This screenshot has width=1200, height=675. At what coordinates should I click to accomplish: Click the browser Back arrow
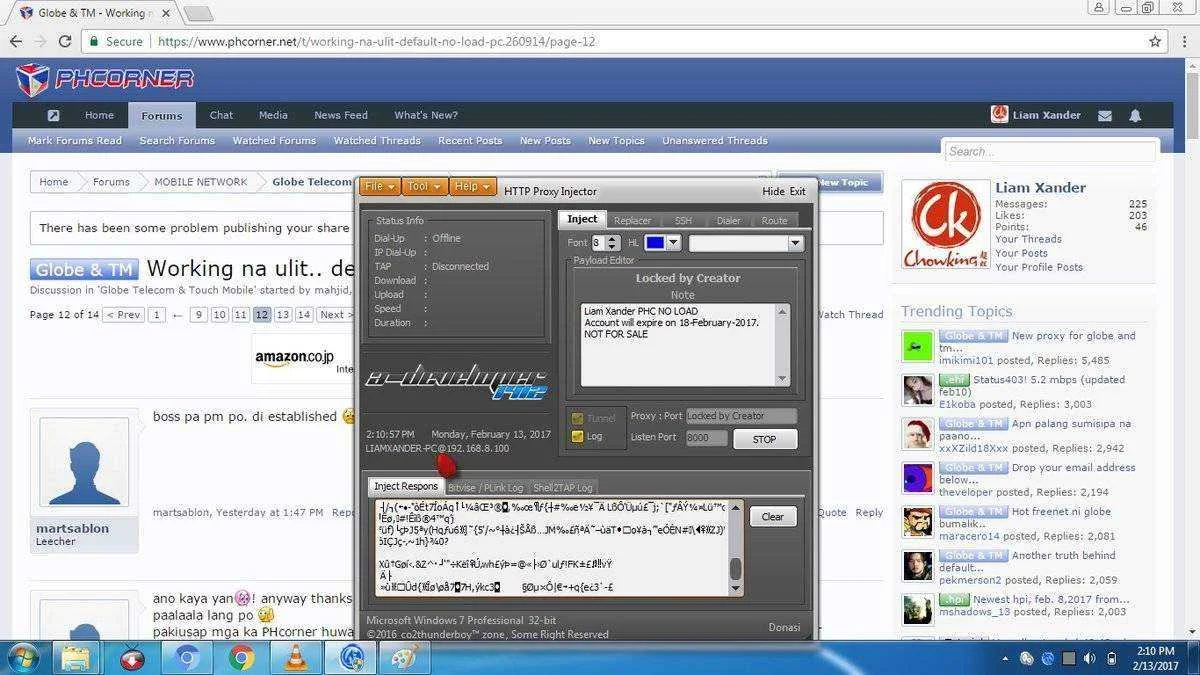[16, 41]
